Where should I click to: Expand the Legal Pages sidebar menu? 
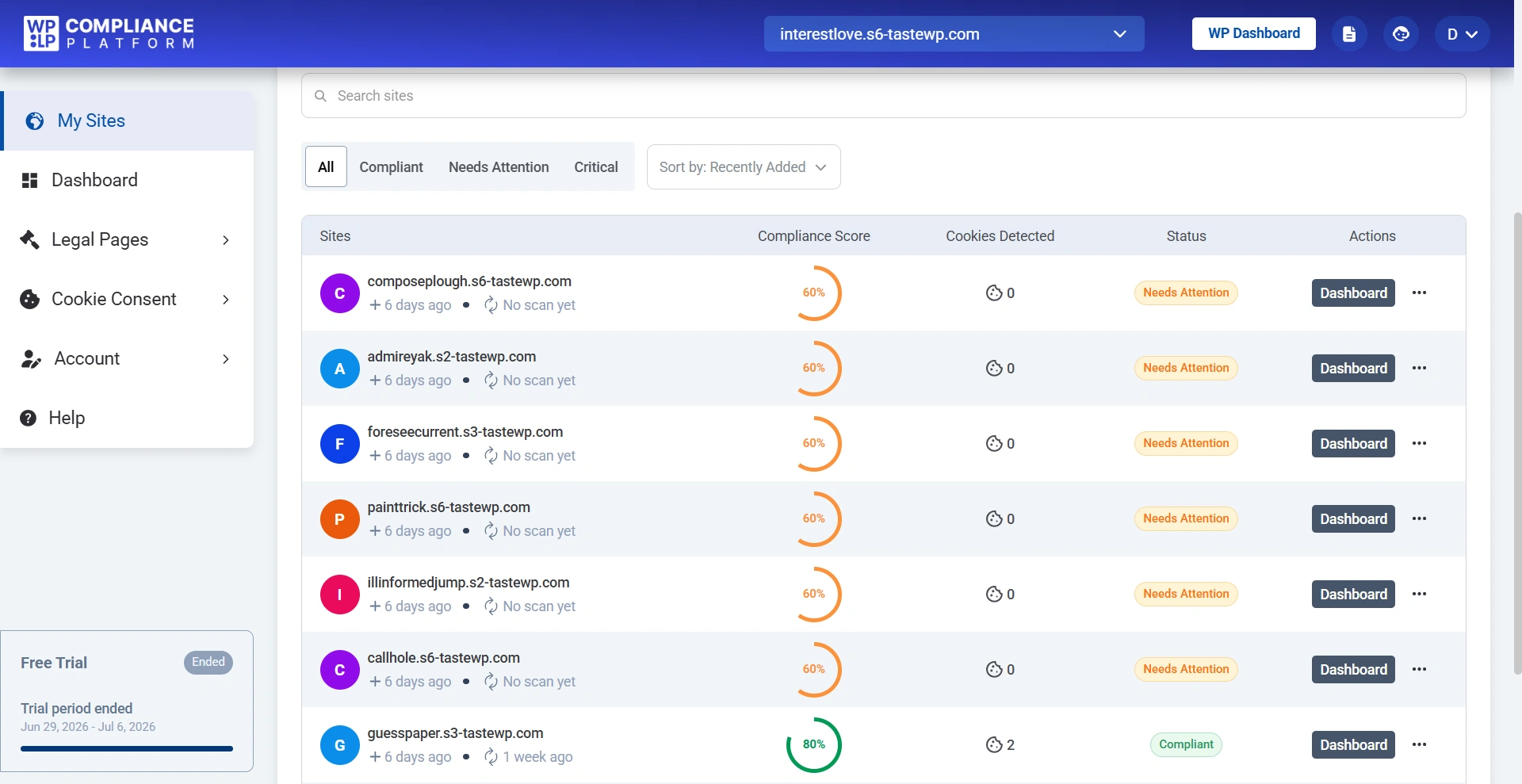(127, 239)
